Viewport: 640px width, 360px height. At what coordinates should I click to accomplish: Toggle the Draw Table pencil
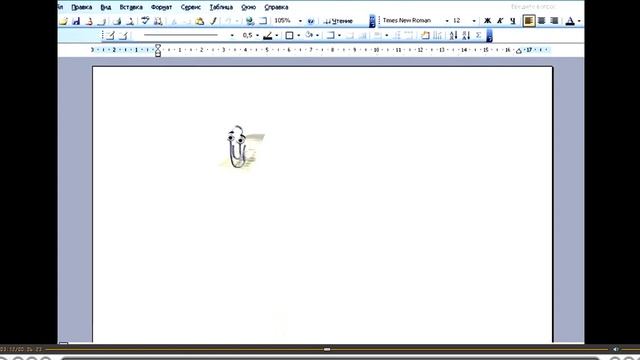pyautogui.click(x=110, y=36)
